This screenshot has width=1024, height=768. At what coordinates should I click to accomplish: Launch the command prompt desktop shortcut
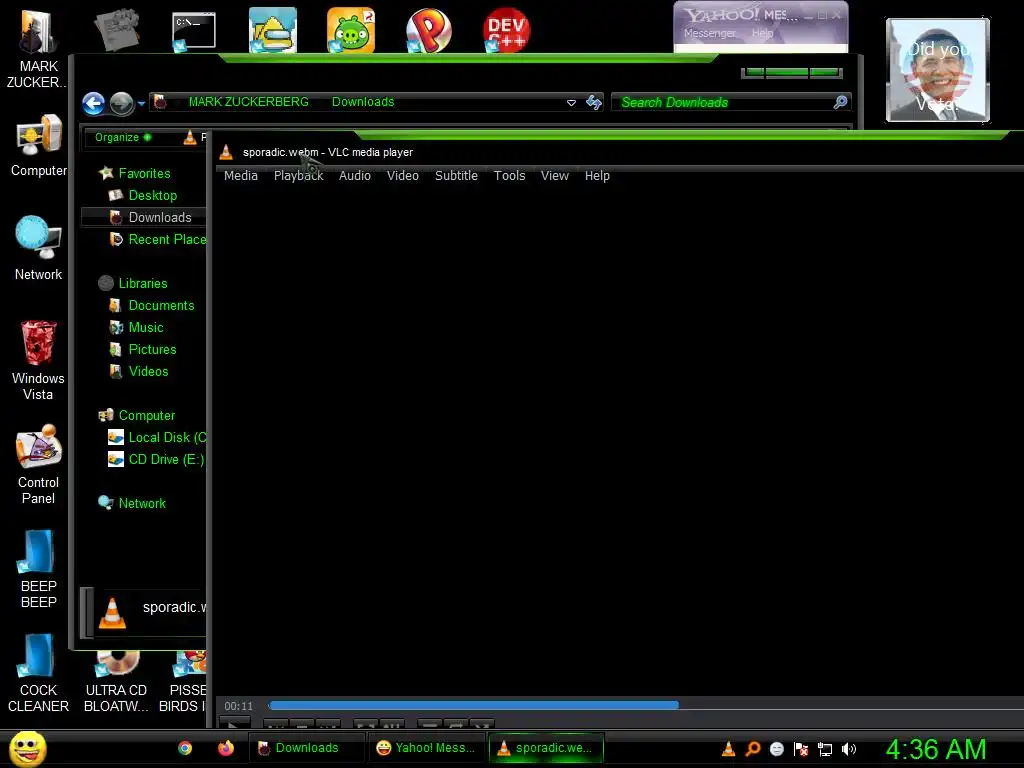194,31
